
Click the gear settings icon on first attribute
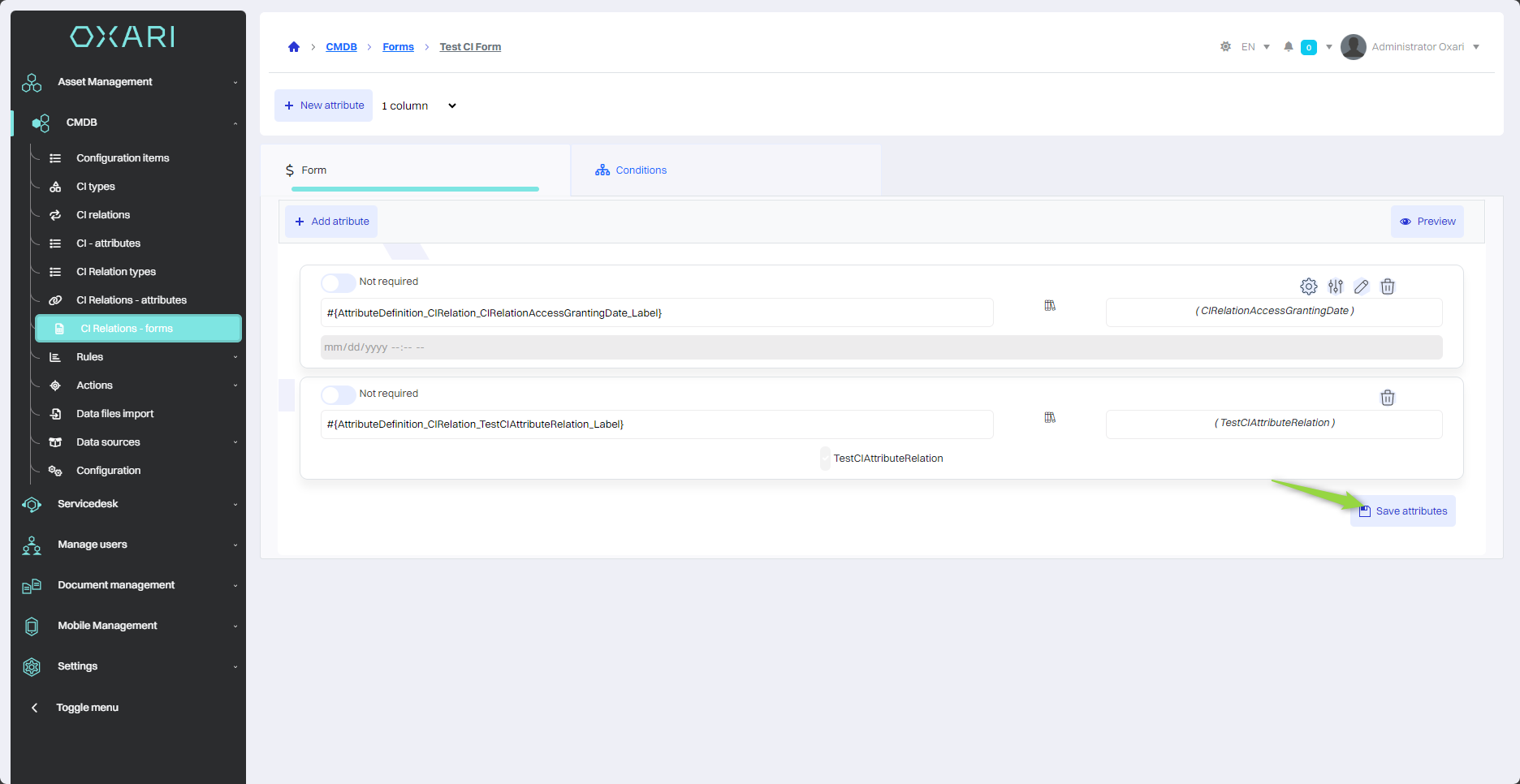click(1308, 286)
